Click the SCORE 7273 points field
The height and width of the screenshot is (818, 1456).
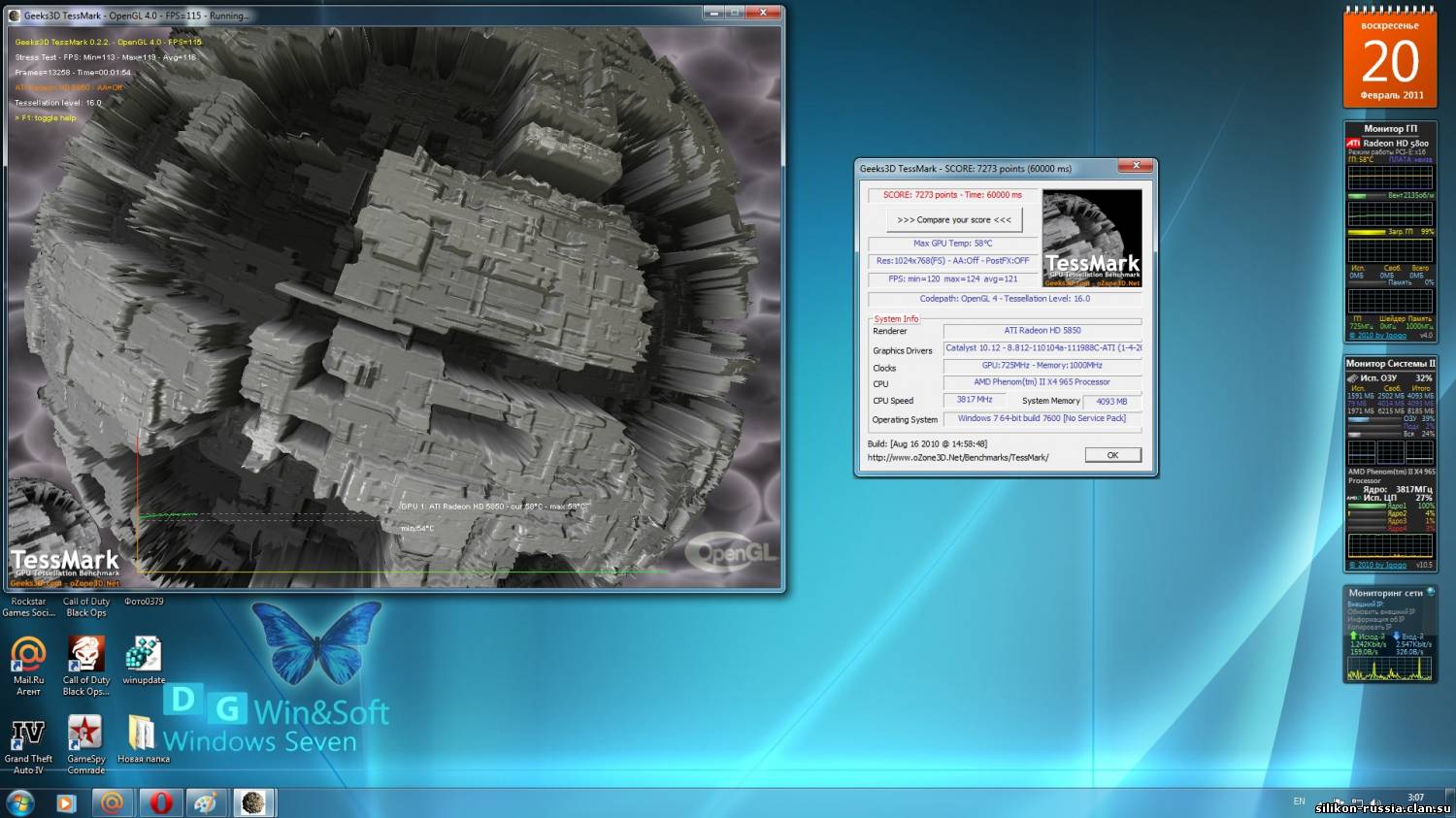pyautogui.click(x=952, y=195)
